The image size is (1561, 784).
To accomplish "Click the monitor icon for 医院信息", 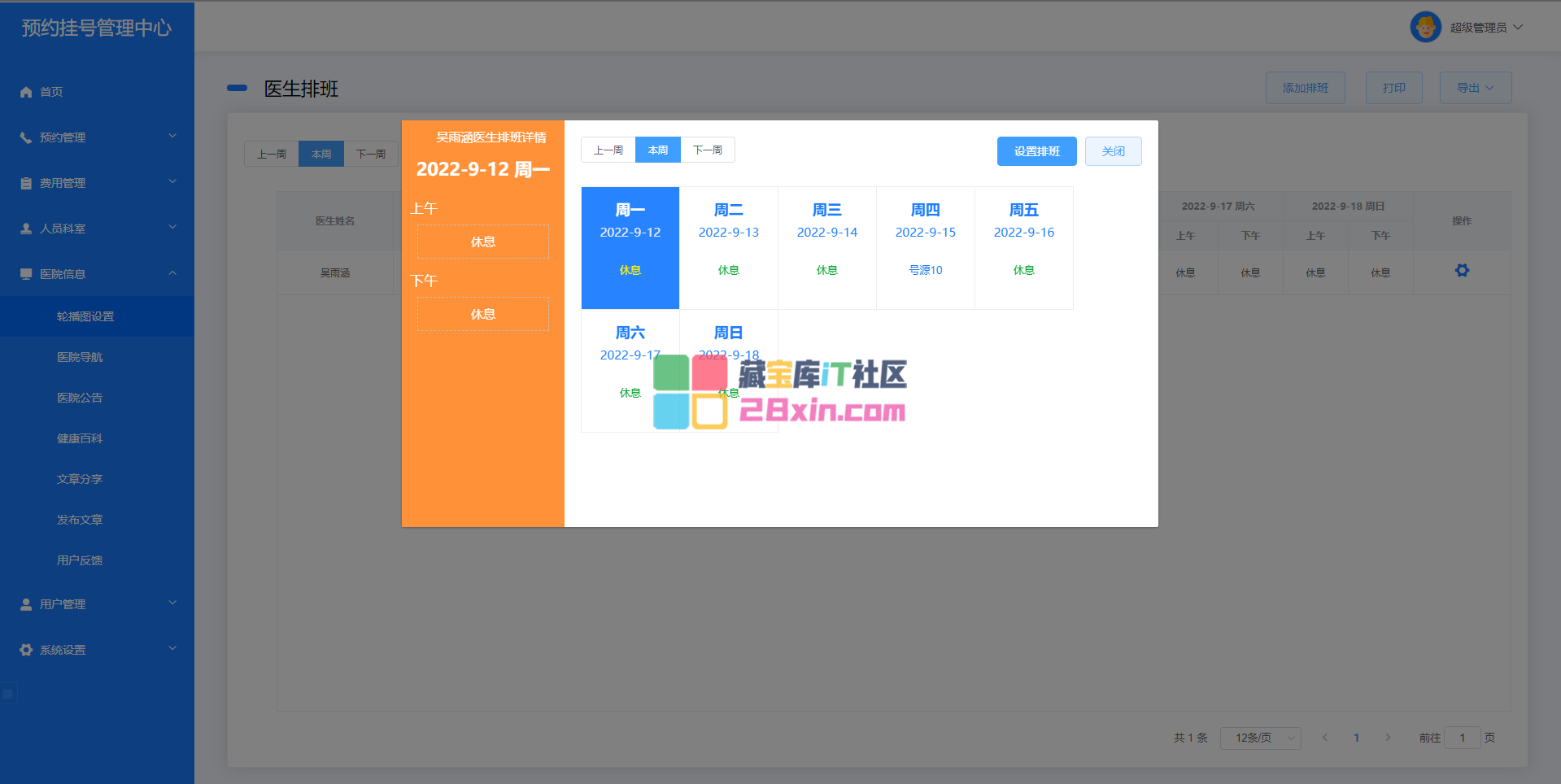I will [26, 274].
